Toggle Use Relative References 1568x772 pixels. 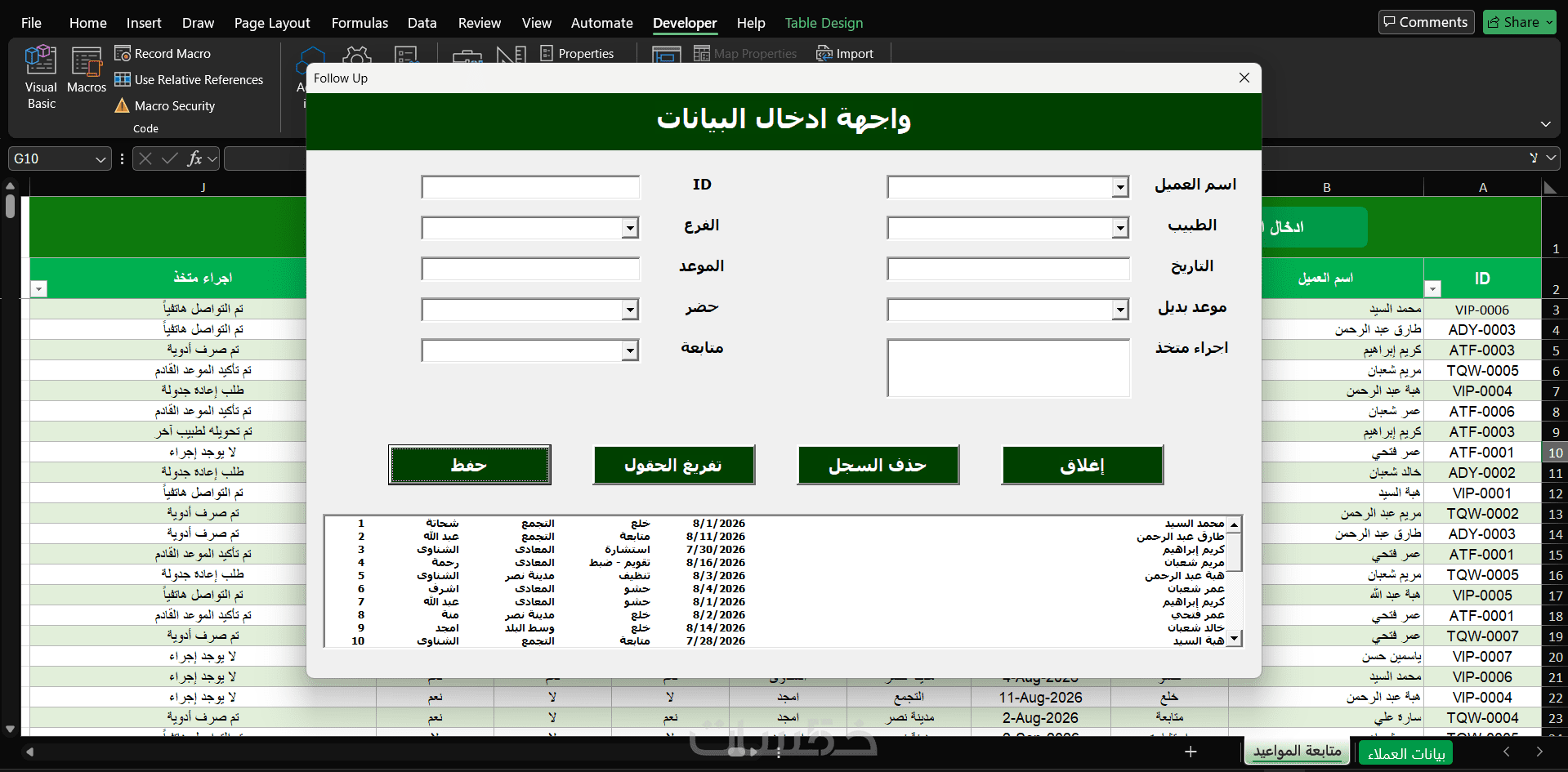click(189, 80)
